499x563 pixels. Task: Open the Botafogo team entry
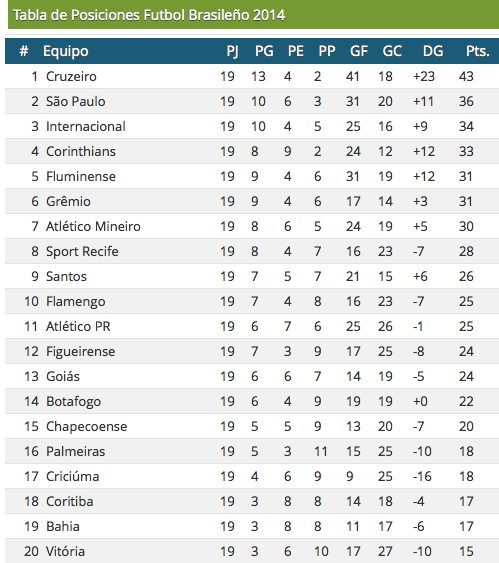click(73, 401)
